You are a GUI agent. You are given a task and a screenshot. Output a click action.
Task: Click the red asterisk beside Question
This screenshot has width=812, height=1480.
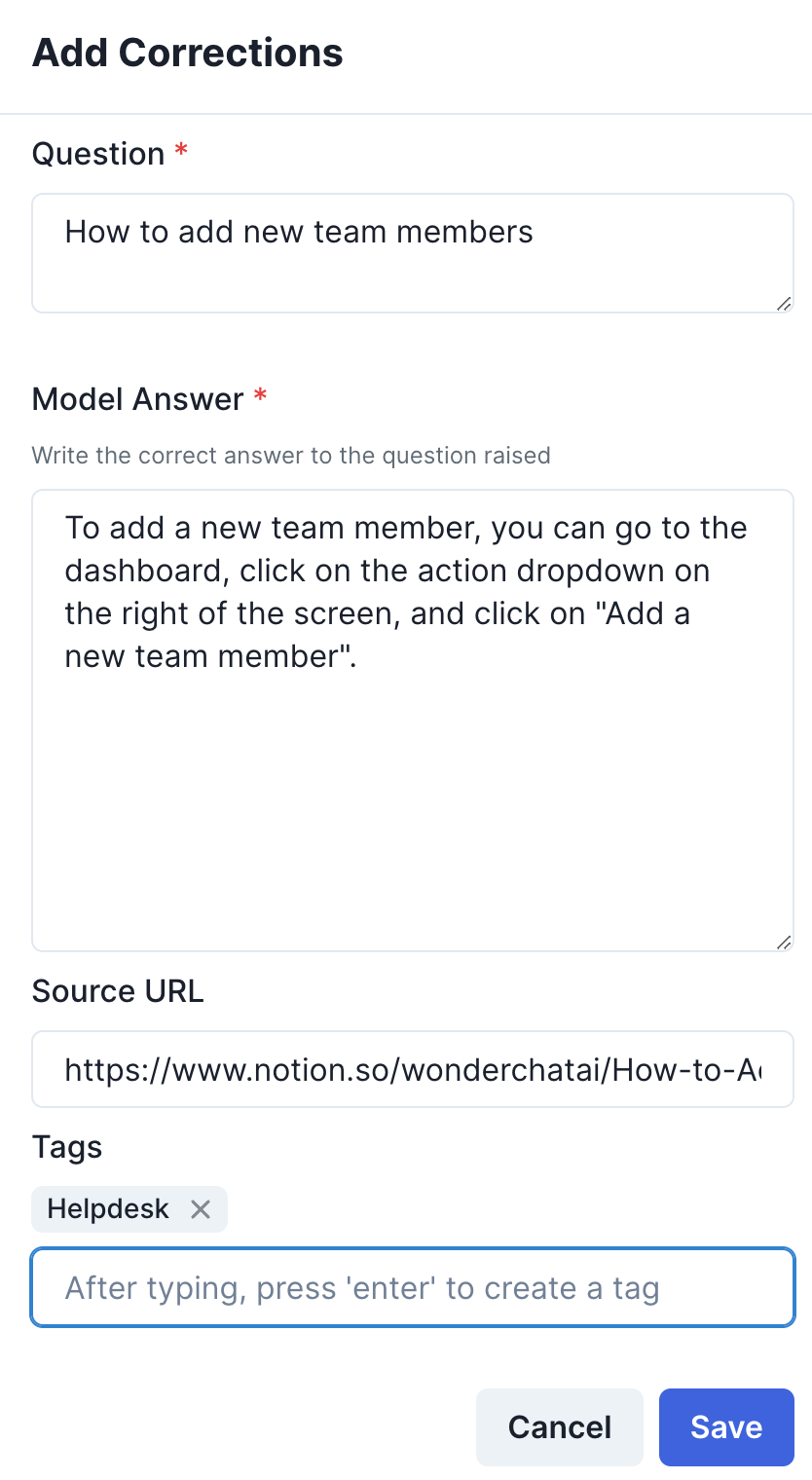(181, 153)
